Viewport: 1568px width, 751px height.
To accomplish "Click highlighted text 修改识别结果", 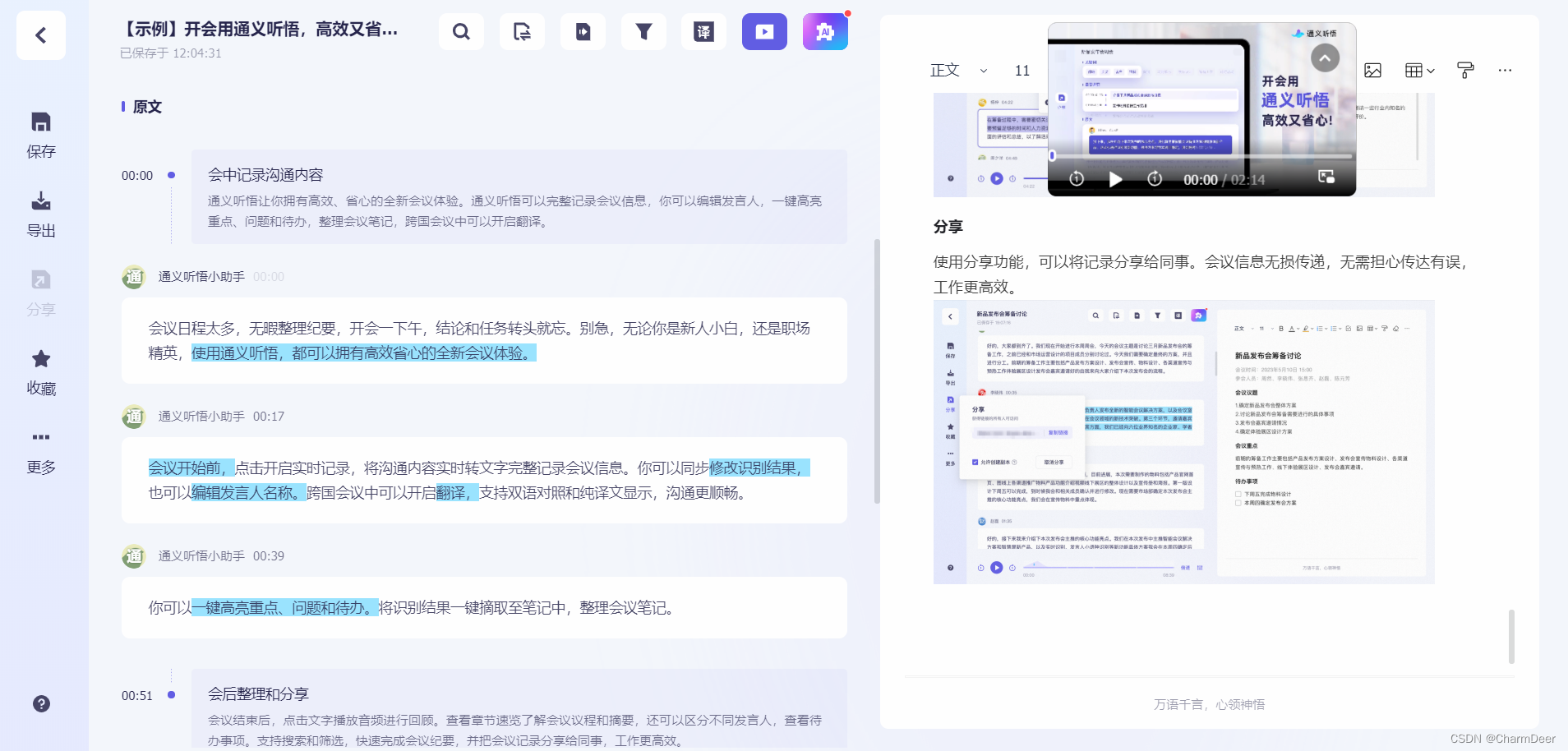I will (759, 468).
